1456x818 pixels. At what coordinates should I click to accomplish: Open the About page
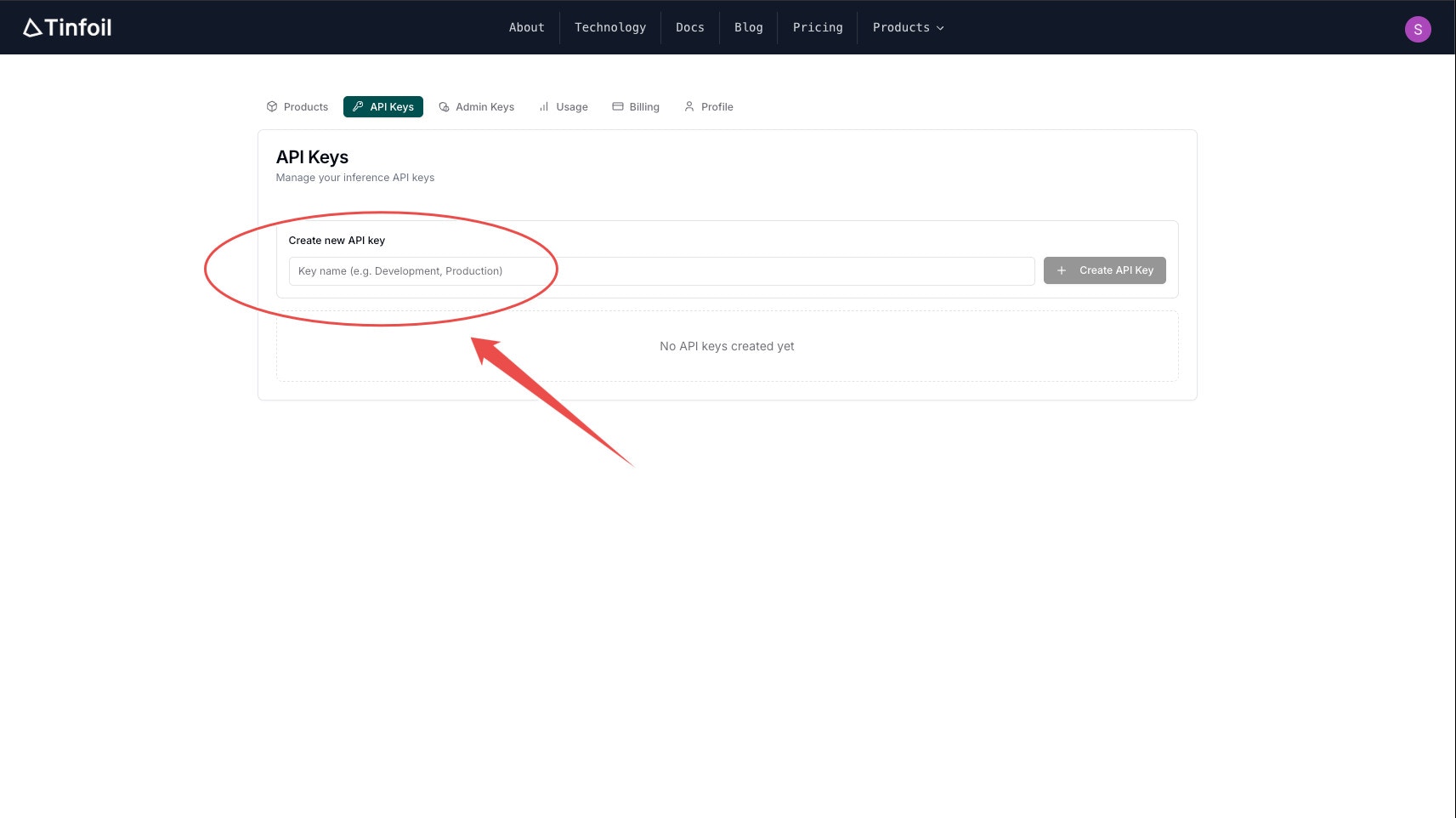[527, 27]
